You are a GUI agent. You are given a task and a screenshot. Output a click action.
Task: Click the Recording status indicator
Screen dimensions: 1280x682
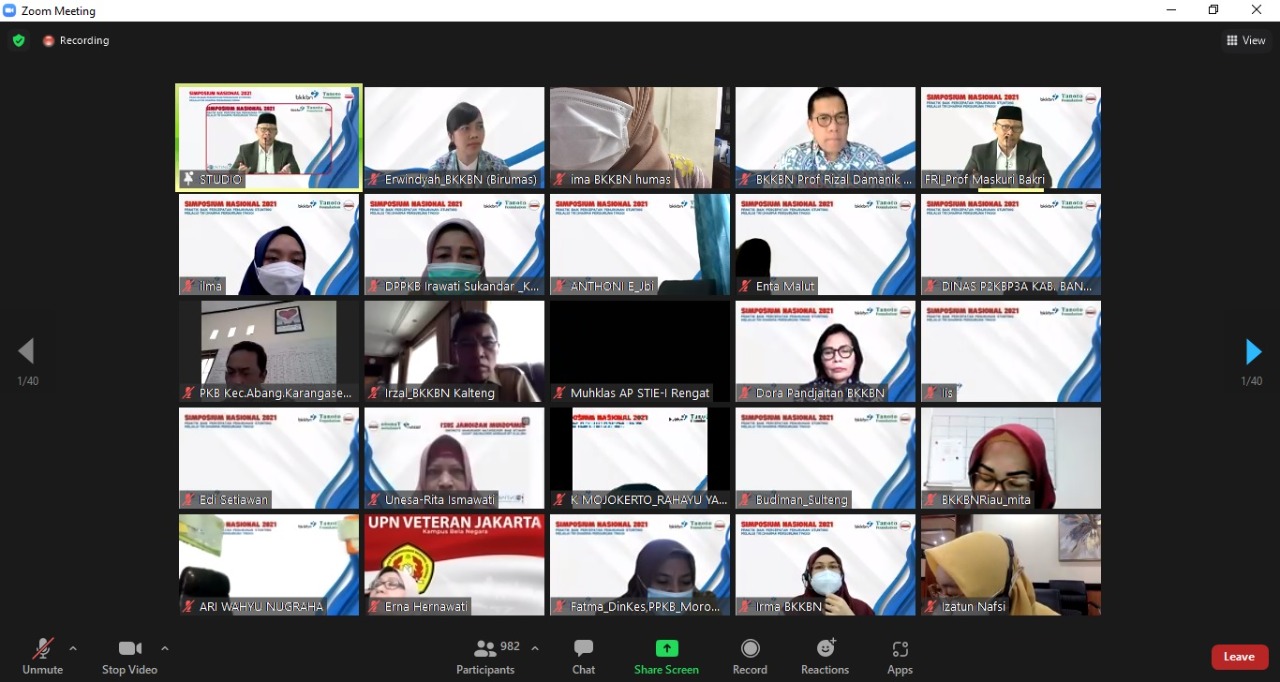click(x=76, y=41)
